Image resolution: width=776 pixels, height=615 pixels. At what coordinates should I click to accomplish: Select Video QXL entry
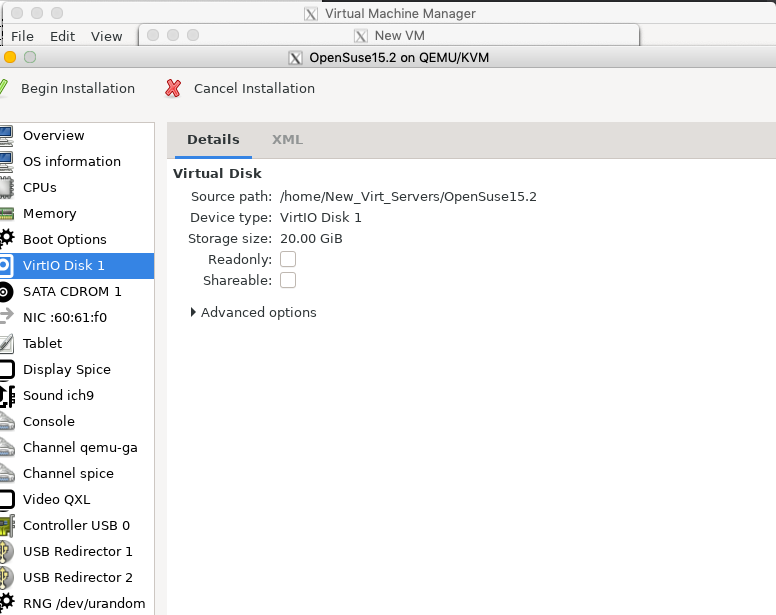[x=77, y=500]
